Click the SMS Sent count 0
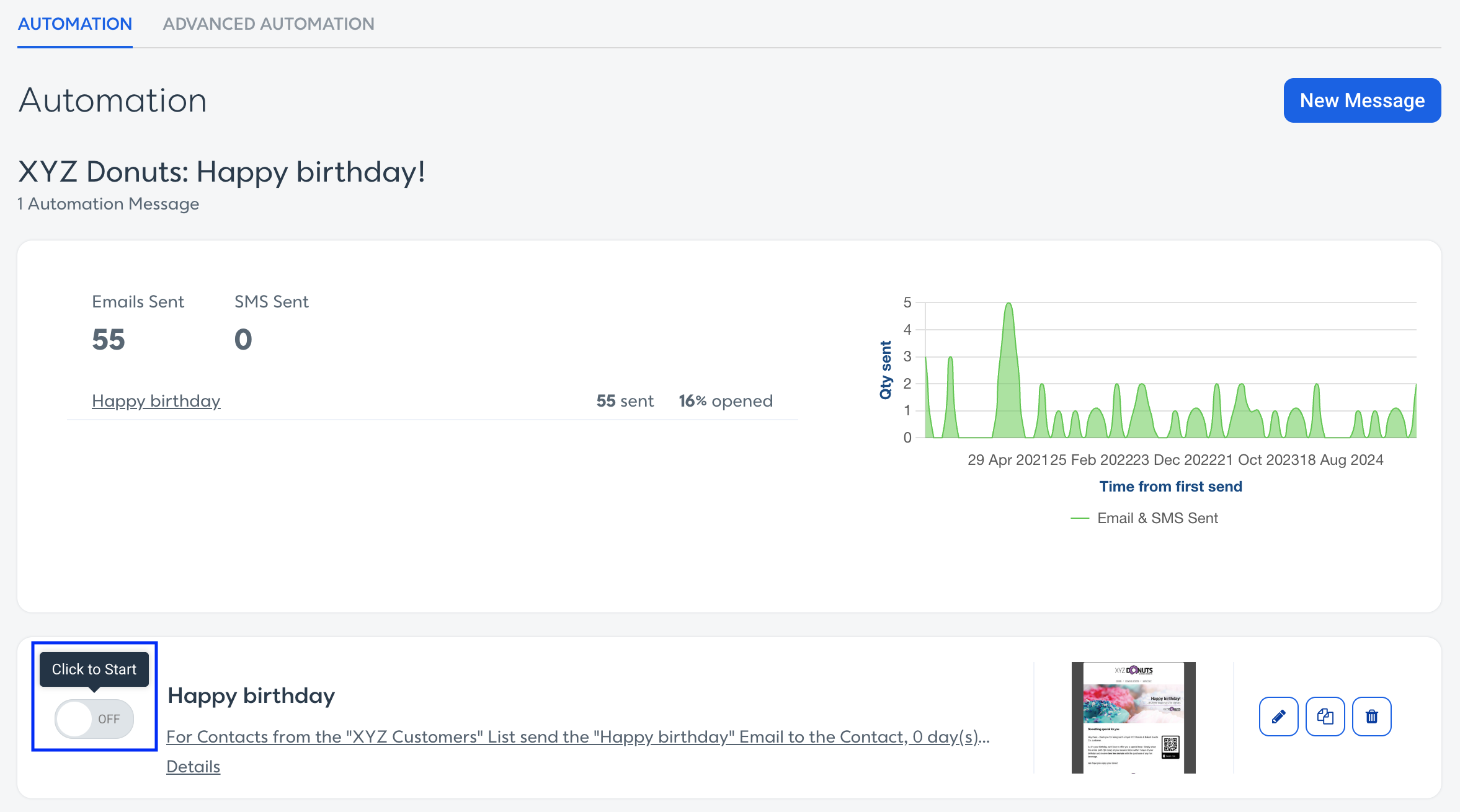The image size is (1460, 812). [x=243, y=340]
